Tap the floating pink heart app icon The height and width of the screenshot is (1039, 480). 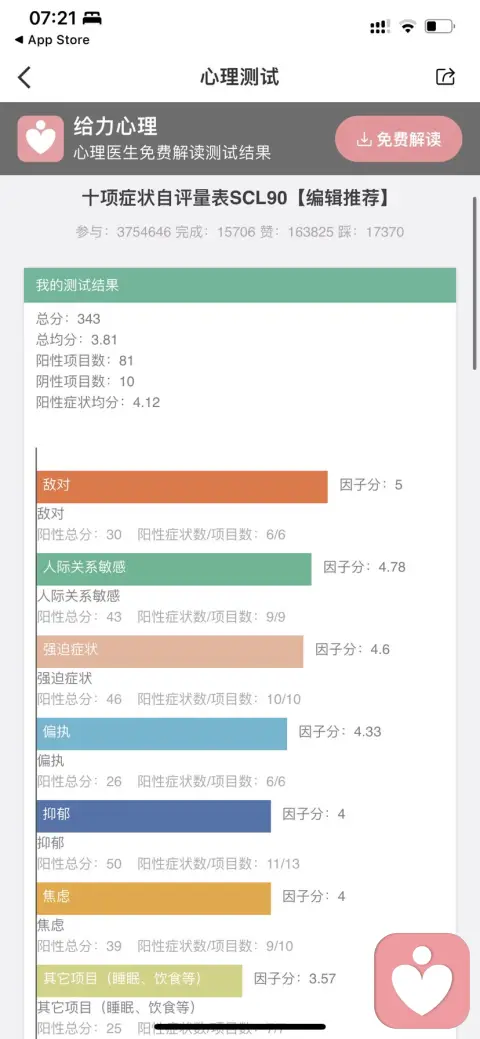[x=422, y=981]
